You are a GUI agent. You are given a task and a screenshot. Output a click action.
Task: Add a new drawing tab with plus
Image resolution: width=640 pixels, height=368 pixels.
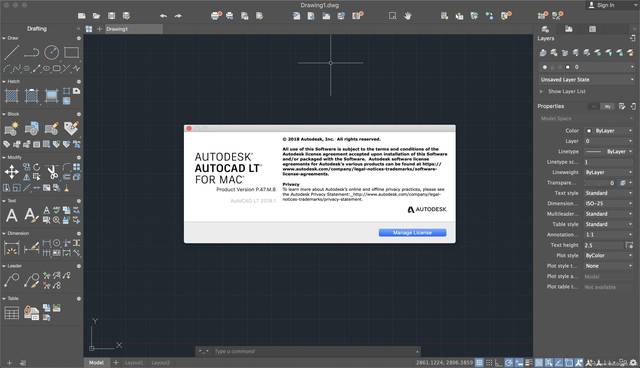click(x=99, y=29)
